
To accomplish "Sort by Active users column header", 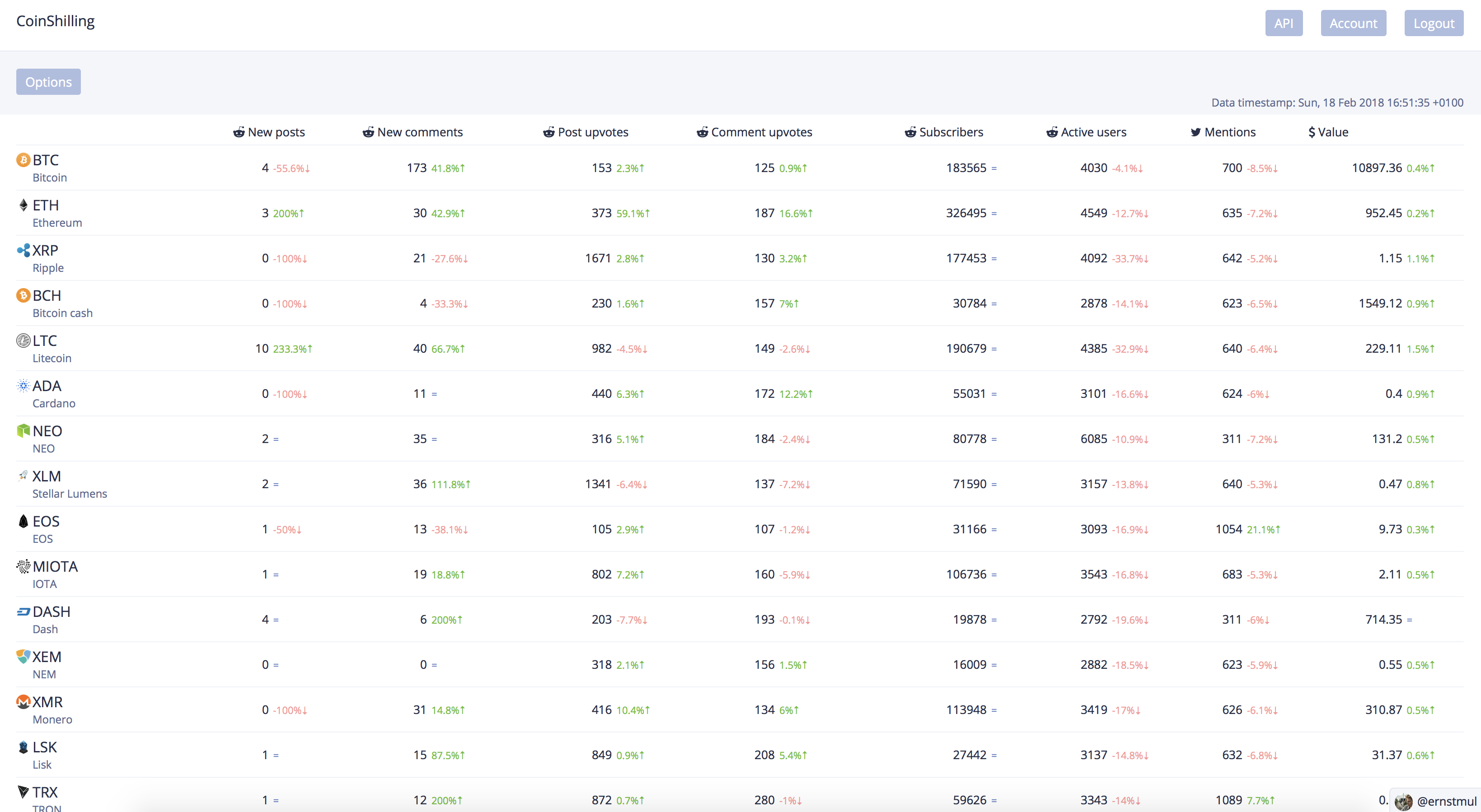I will 1093,132.
